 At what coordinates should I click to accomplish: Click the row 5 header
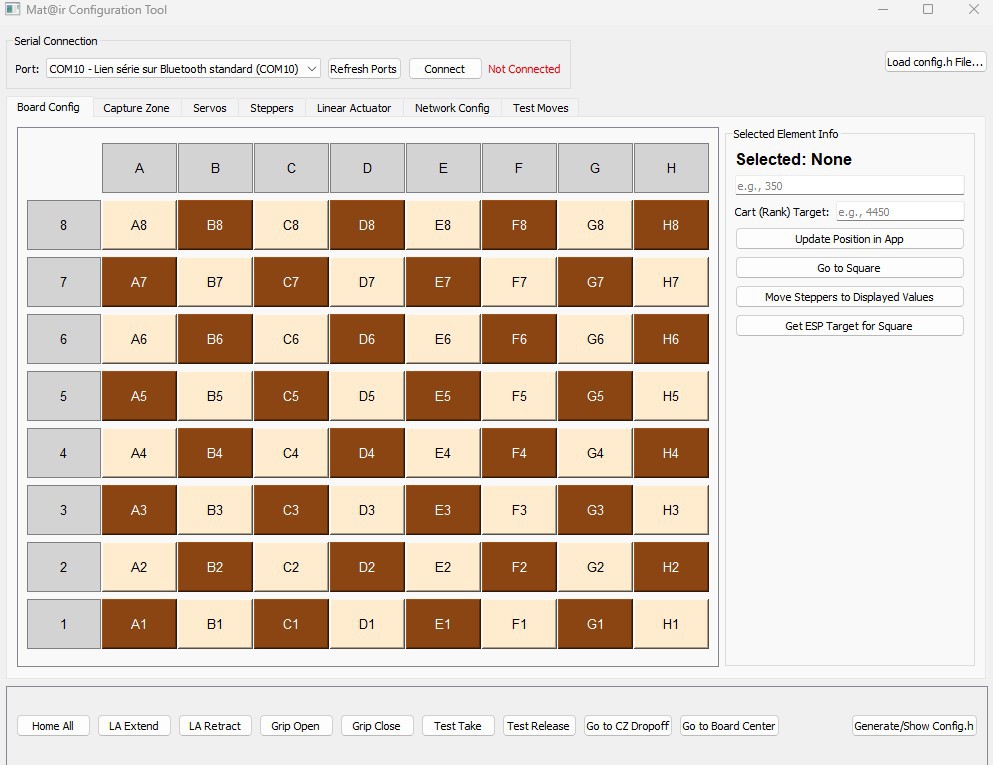pos(64,396)
